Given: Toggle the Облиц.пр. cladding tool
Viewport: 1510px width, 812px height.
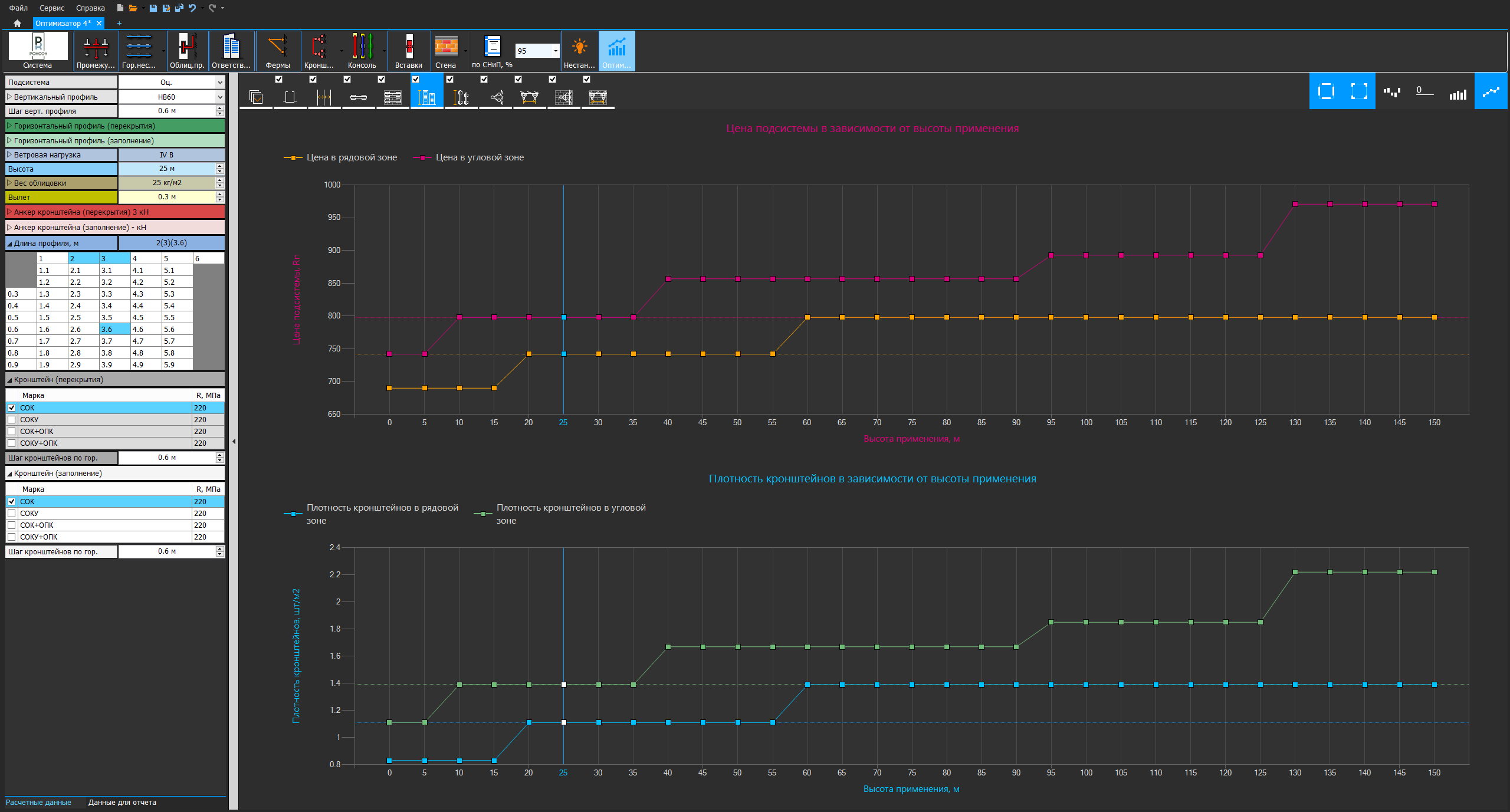Looking at the screenshot, I should pyautogui.click(x=187, y=51).
